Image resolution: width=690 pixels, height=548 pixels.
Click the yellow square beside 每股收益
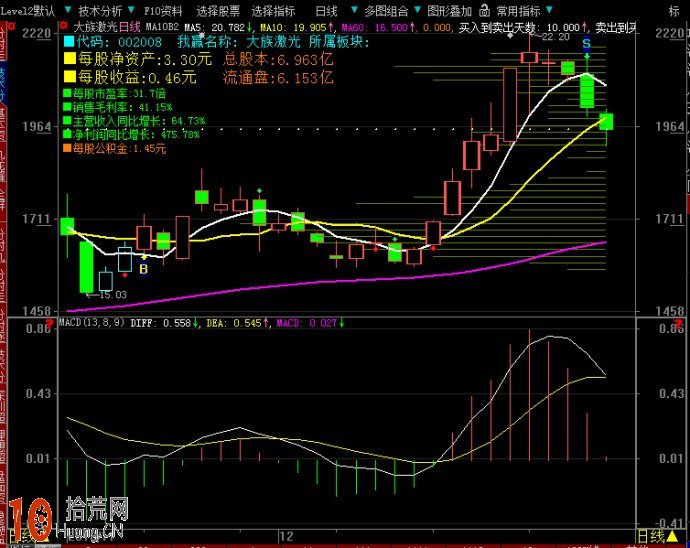(70, 77)
